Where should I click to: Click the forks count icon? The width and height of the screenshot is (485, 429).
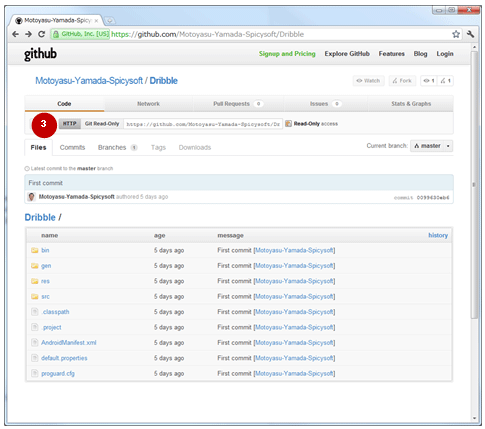(445, 81)
